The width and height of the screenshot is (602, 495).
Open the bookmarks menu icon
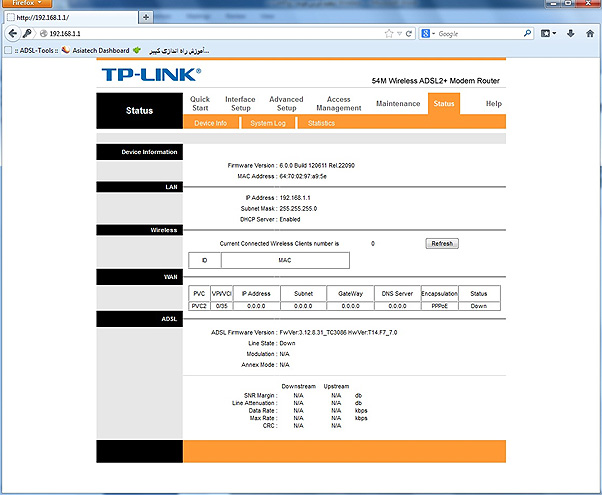[548, 34]
